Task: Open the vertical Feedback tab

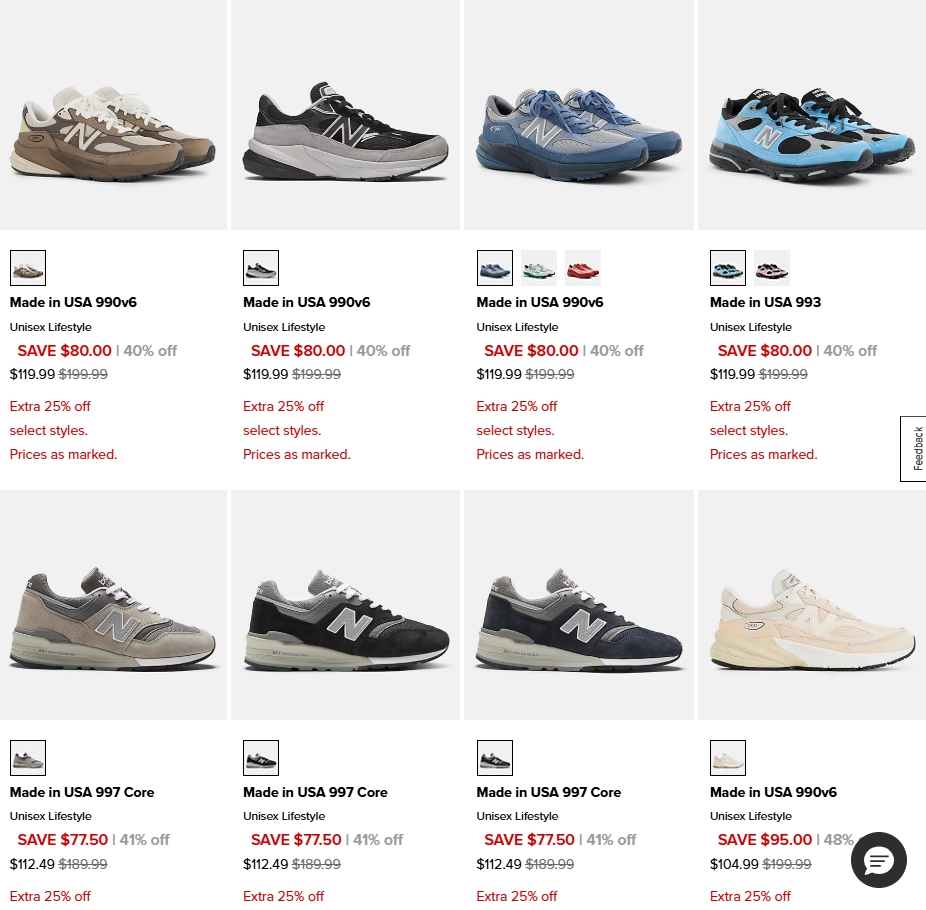Action: 914,449
